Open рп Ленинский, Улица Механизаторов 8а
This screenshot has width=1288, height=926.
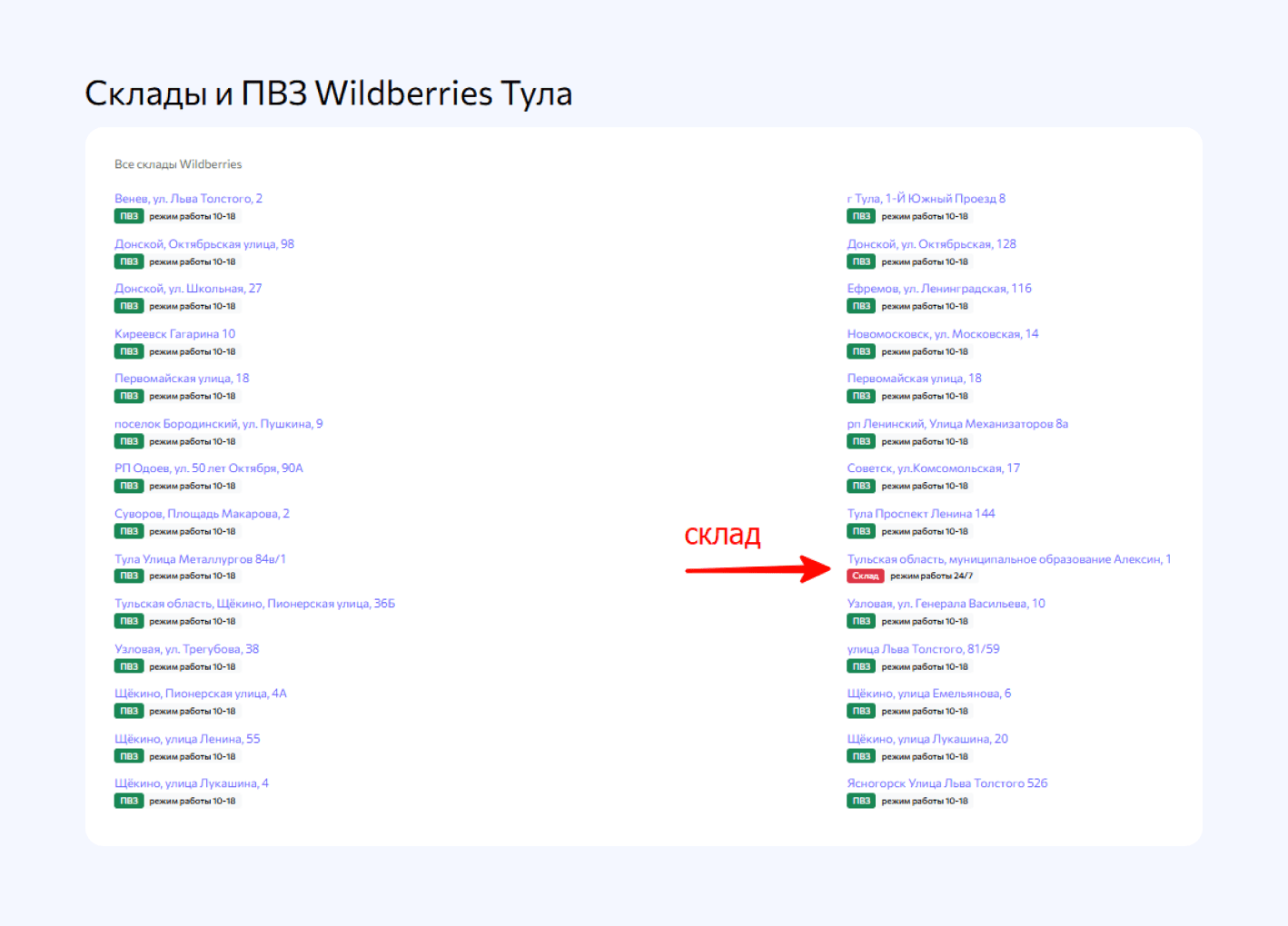tap(957, 424)
